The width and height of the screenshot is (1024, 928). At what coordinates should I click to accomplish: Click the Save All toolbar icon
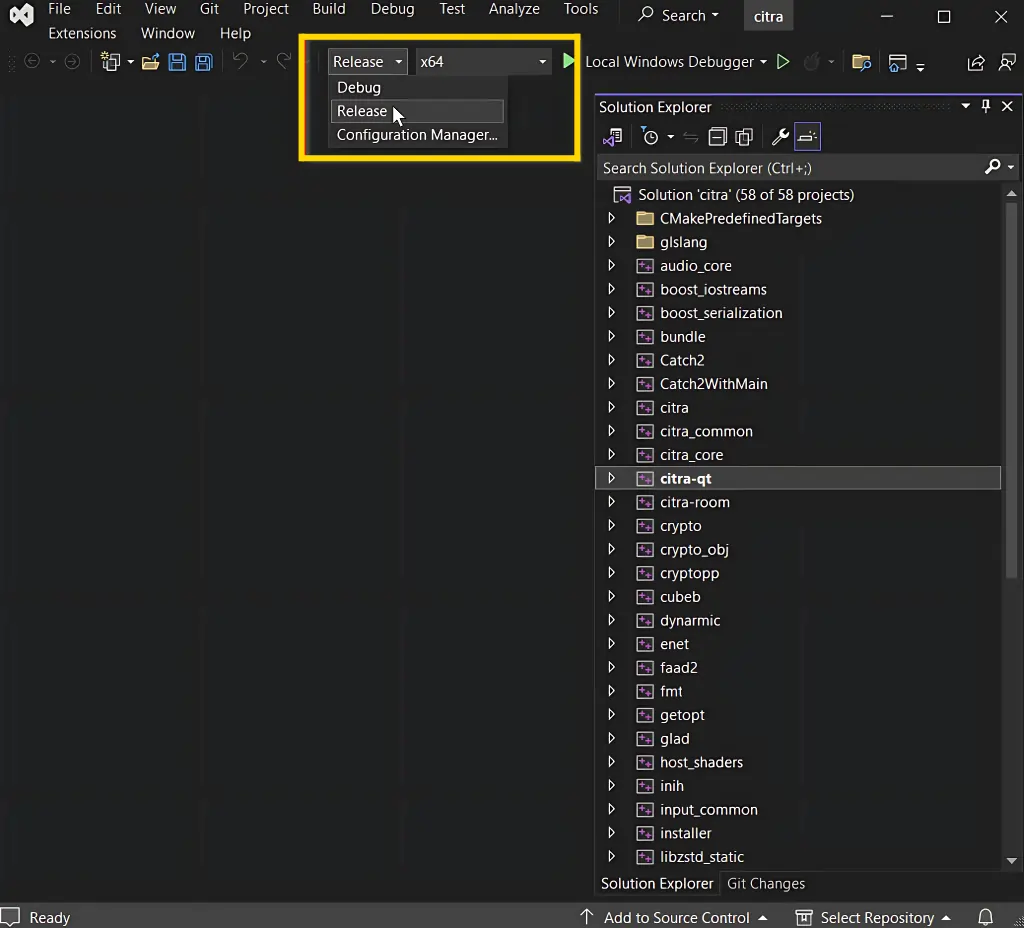(203, 62)
